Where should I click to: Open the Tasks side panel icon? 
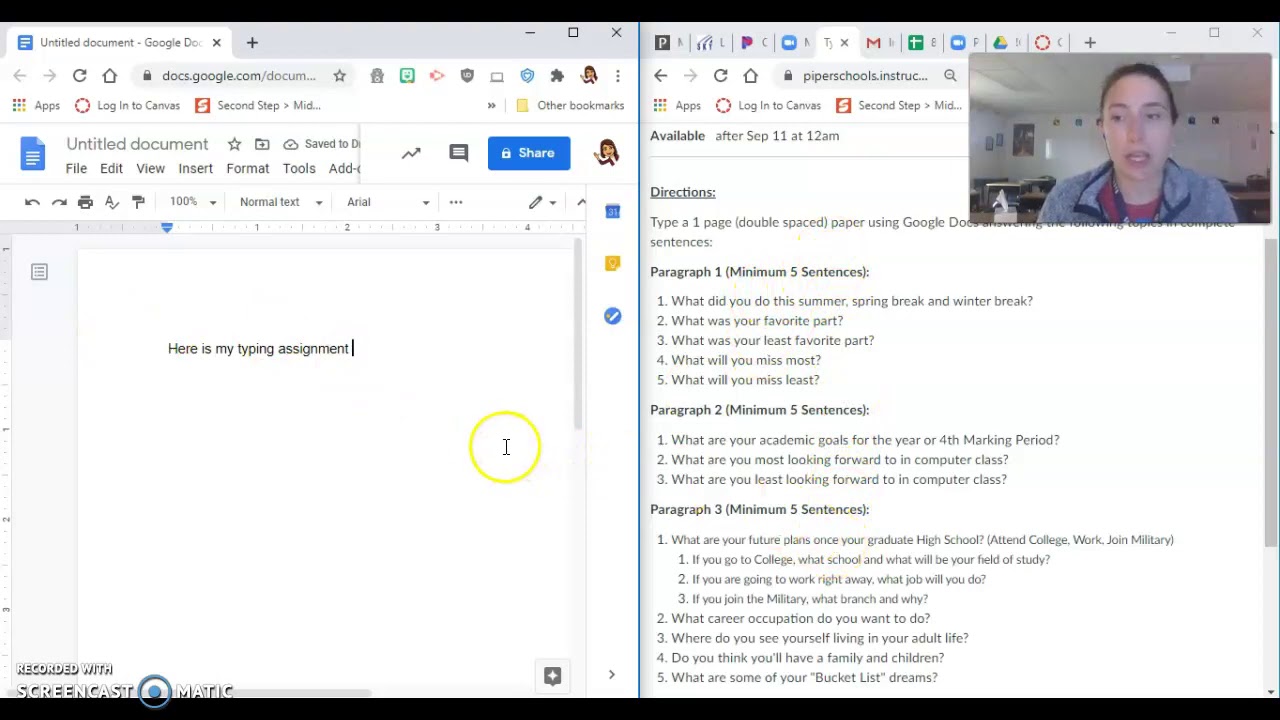(612, 316)
